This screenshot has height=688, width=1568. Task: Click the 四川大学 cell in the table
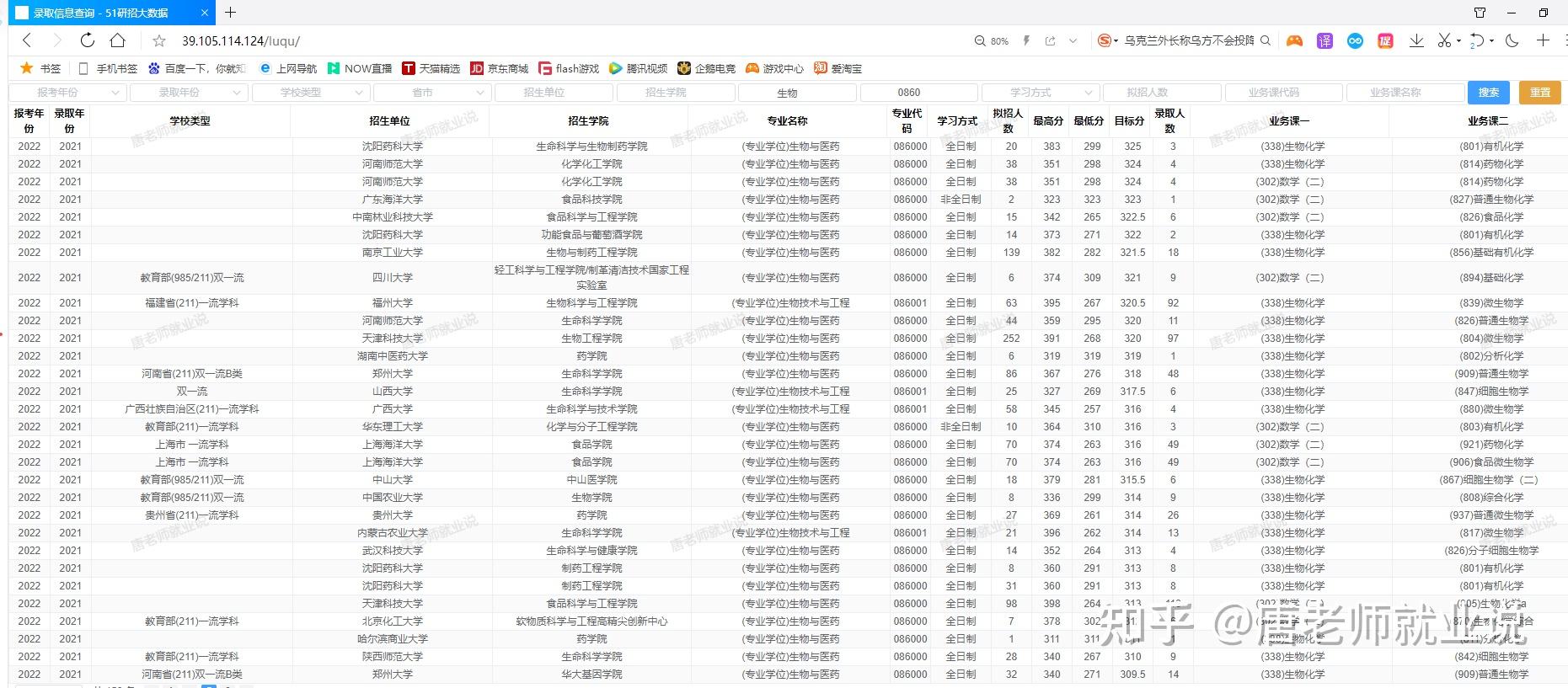click(393, 278)
